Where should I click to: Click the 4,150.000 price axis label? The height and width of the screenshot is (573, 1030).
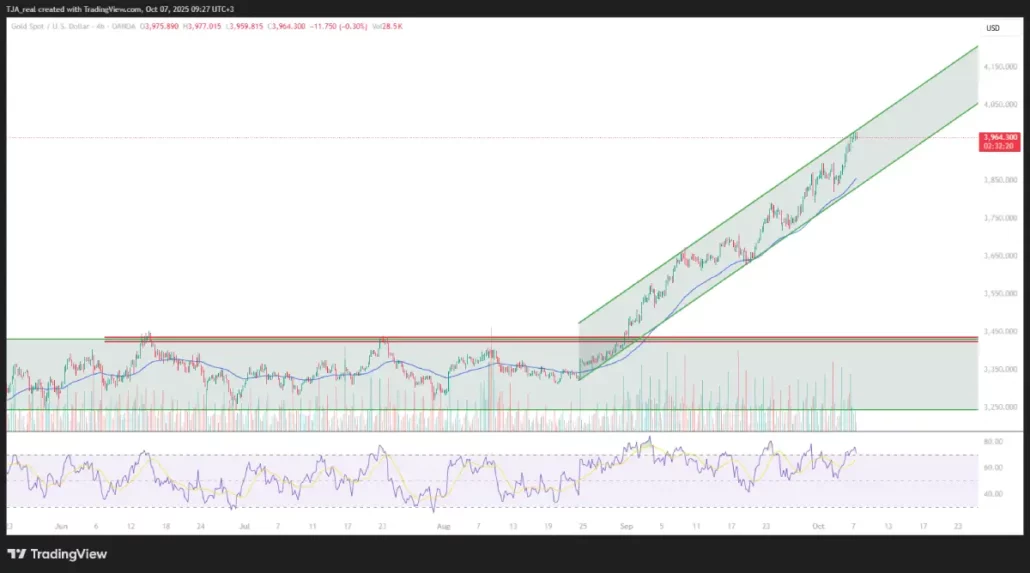pos(999,67)
